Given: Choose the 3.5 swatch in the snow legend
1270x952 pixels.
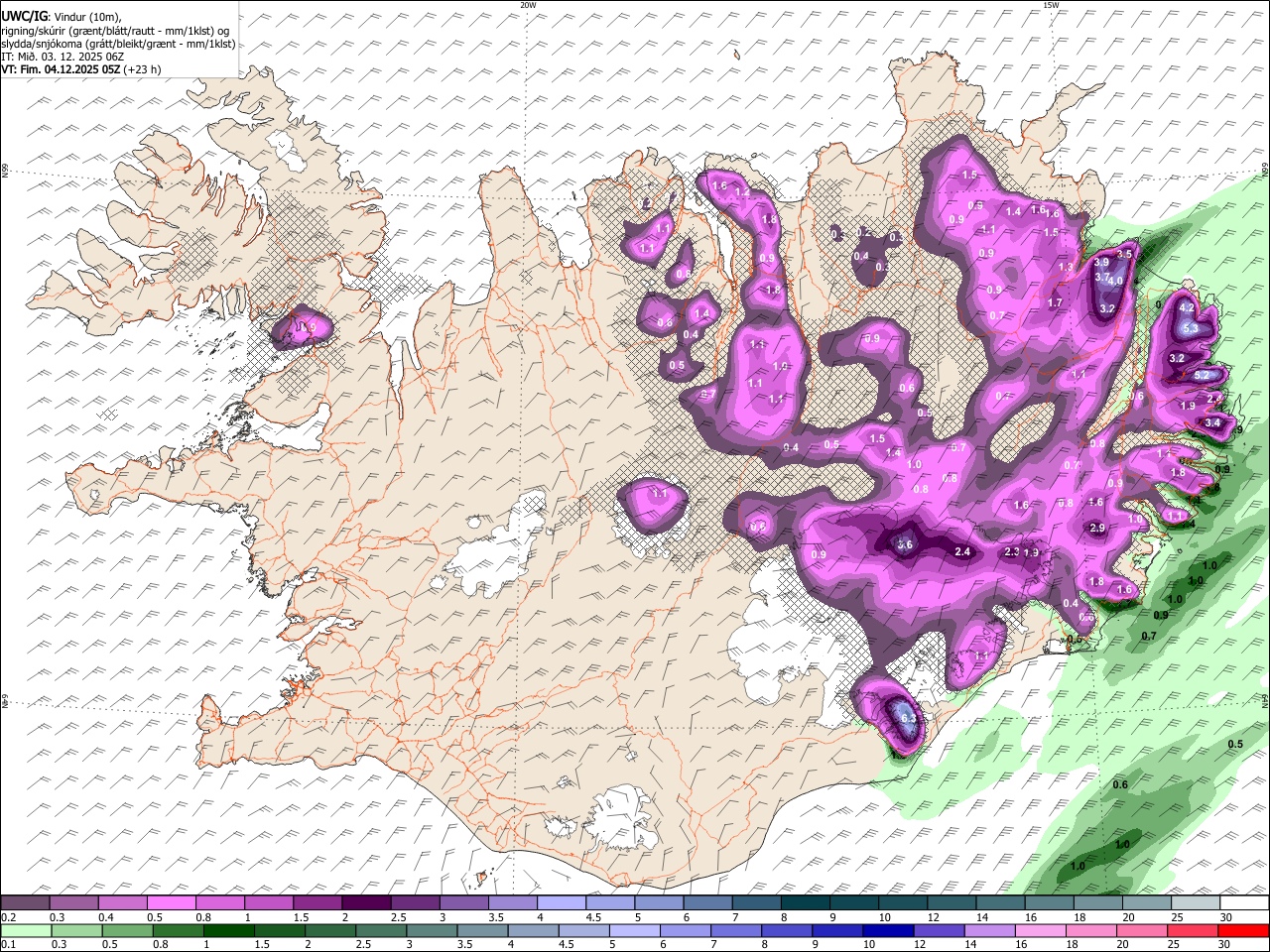Looking at the screenshot, I should point(511,903).
